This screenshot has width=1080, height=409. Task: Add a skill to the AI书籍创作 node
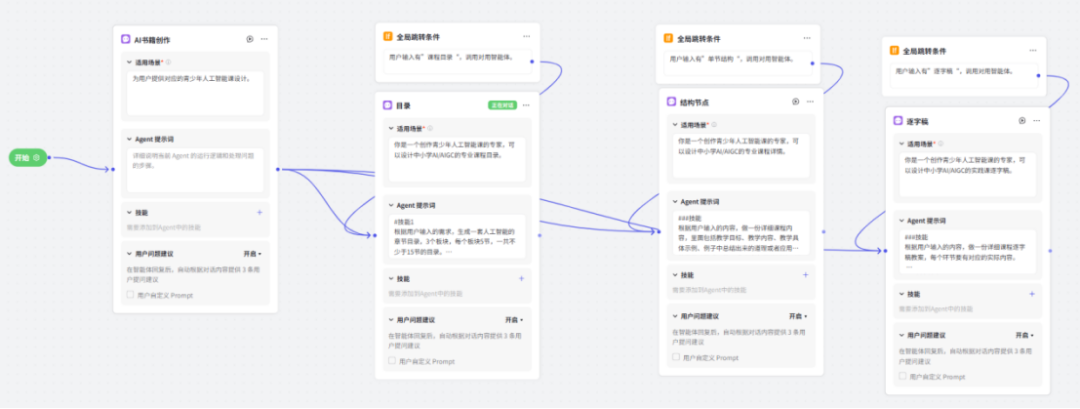point(259,212)
